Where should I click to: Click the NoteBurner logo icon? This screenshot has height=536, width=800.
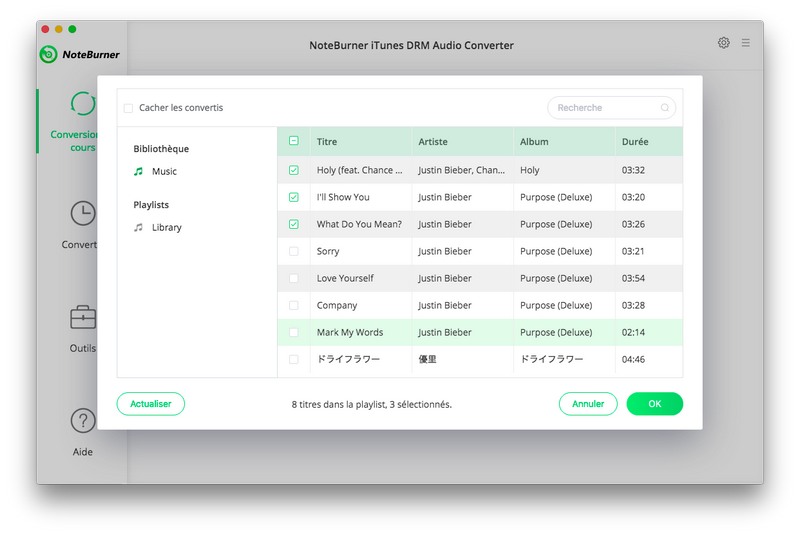coord(48,54)
